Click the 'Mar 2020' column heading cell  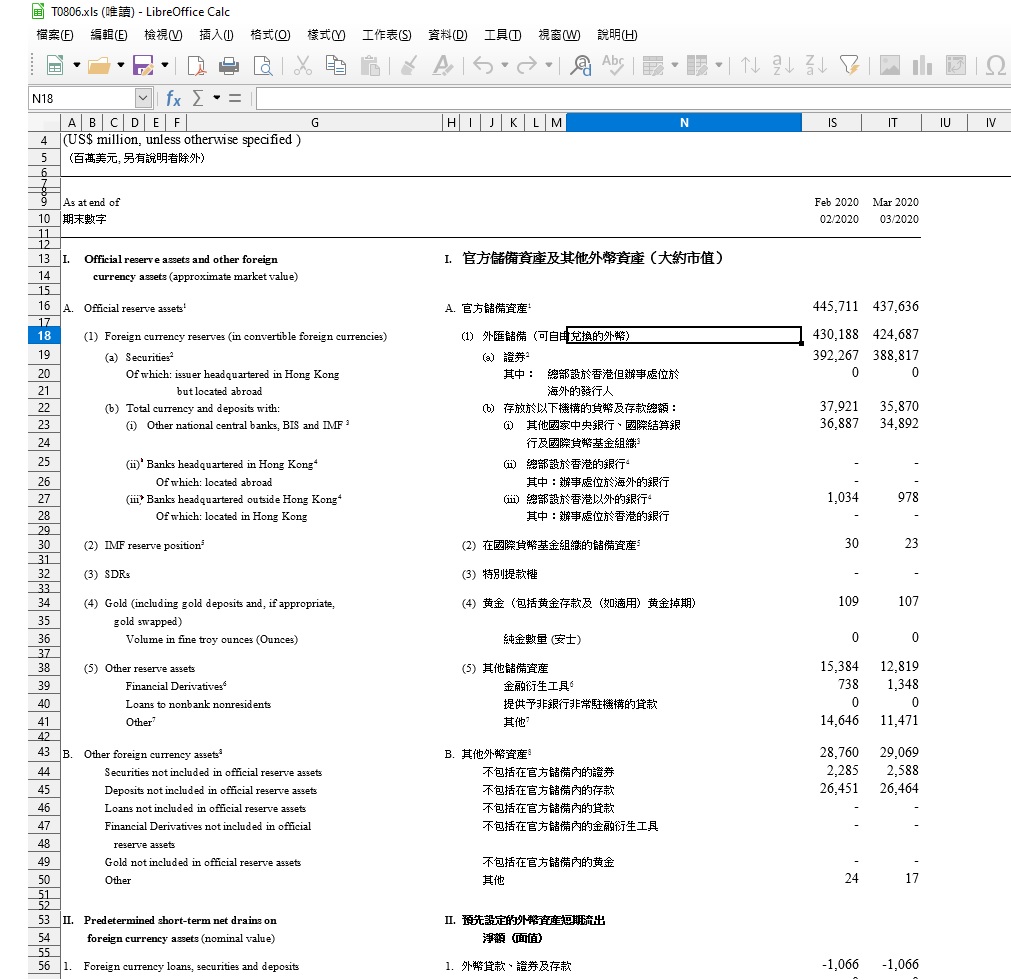[896, 202]
